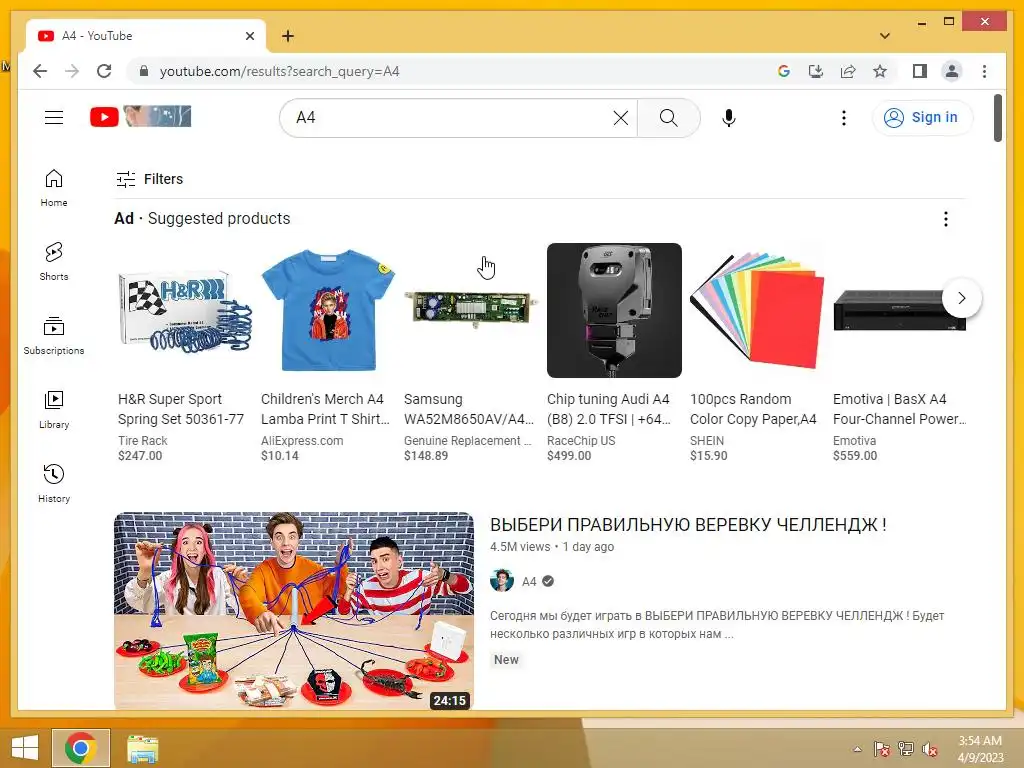The image size is (1024, 768).
Task: Open the Chip tuning Audi A4 image
Action: pos(615,310)
